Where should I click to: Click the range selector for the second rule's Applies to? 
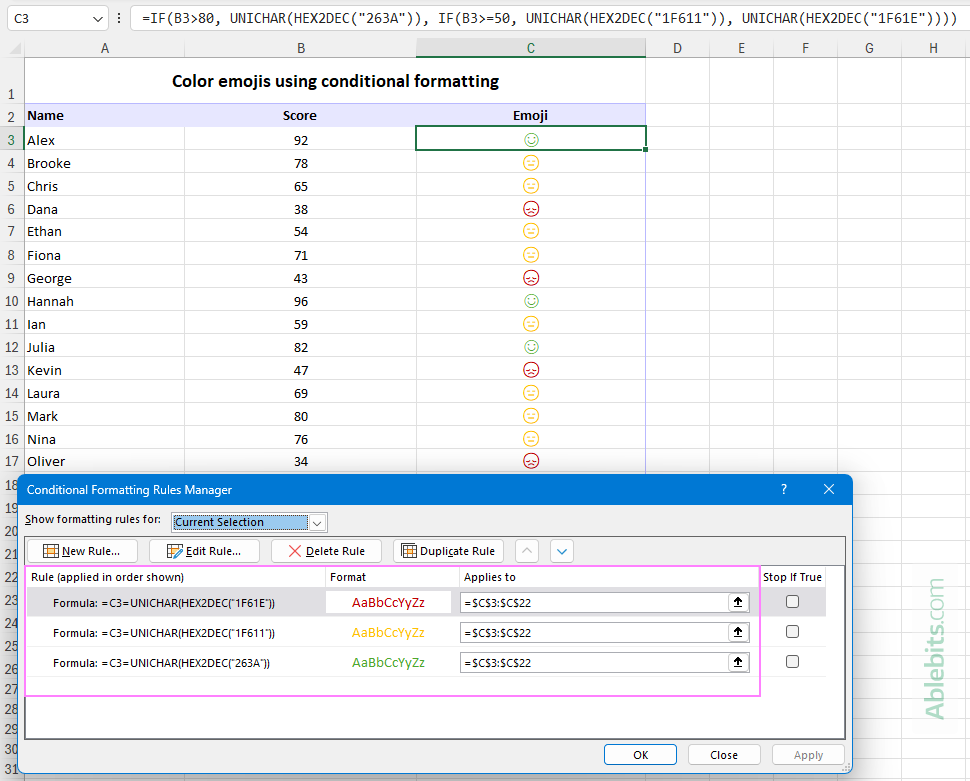tap(737, 632)
